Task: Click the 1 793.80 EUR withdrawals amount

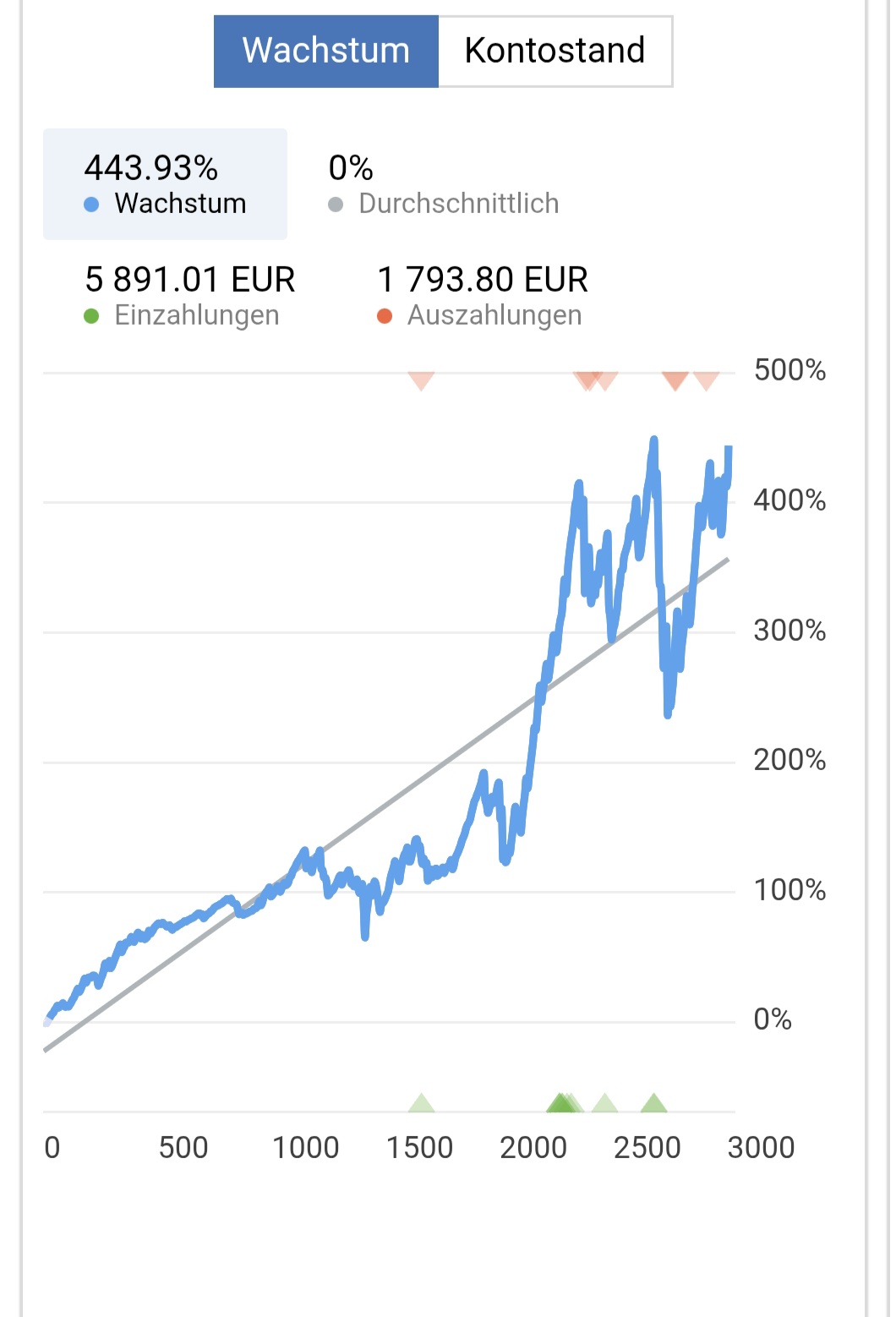Action: [x=483, y=280]
